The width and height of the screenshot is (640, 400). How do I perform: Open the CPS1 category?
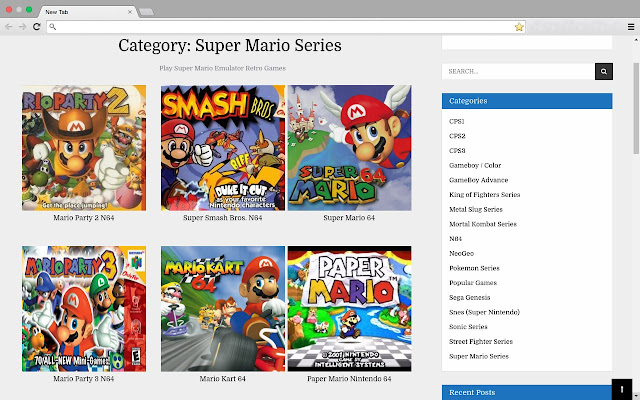pos(457,121)
